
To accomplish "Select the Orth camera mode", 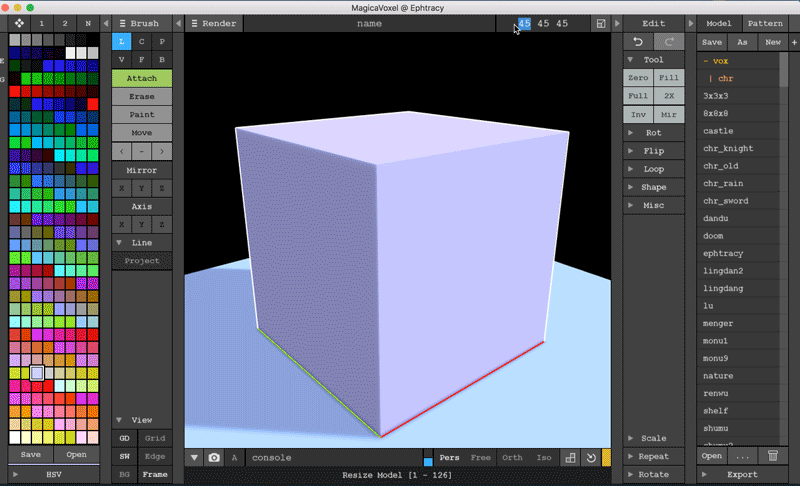I will pos(512,457).
